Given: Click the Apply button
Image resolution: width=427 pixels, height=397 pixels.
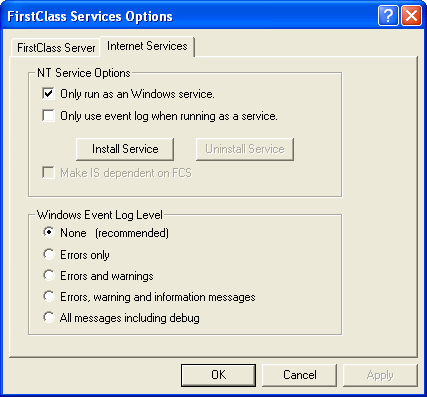Looking at the screenshot, I should [x=380, y=375].
